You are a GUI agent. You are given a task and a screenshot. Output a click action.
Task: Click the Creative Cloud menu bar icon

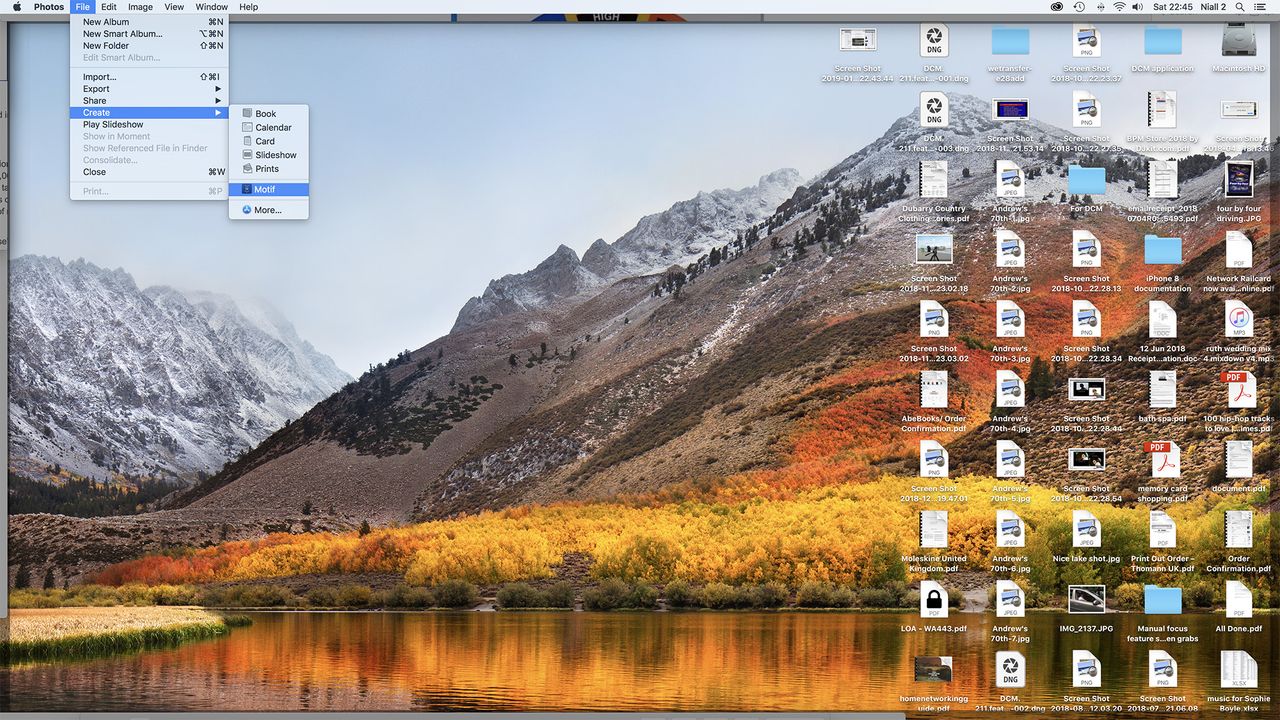click(1057, 7)
